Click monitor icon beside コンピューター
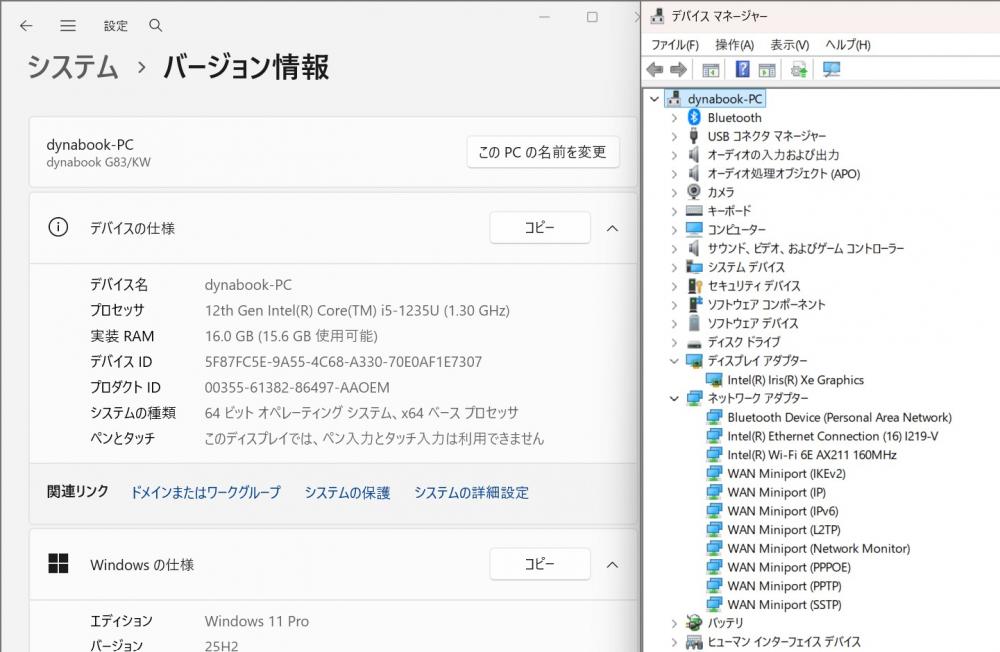 click(x=694, y=229)
